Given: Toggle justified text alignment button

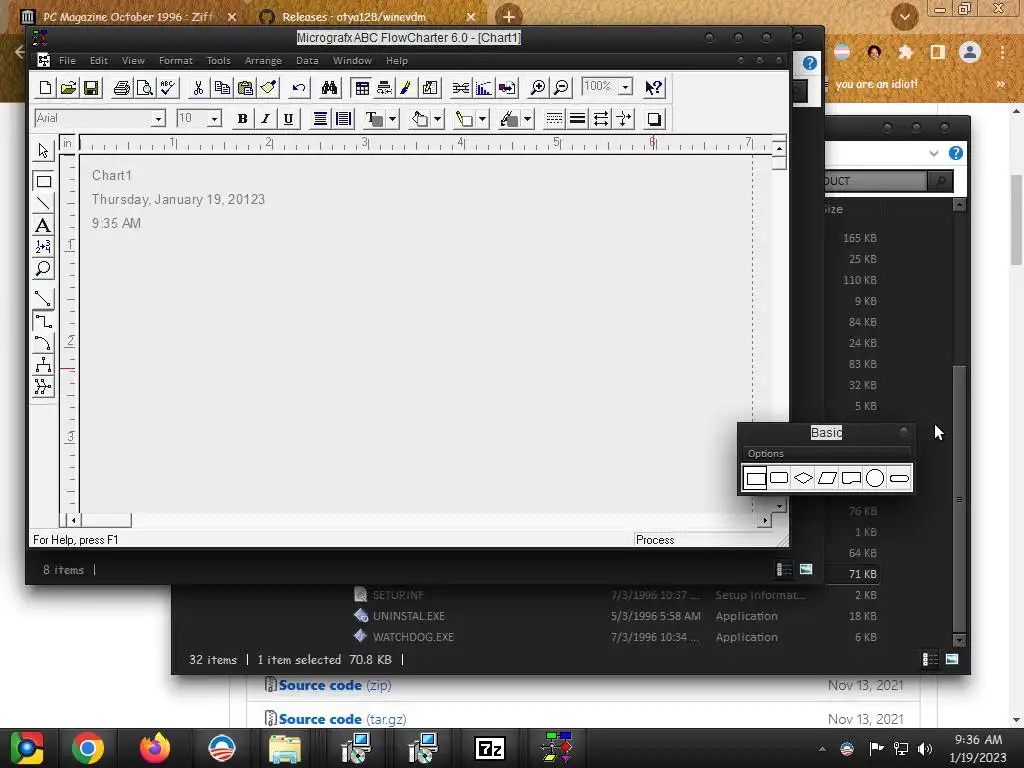Looking at the screenshot, I should 344,119.
